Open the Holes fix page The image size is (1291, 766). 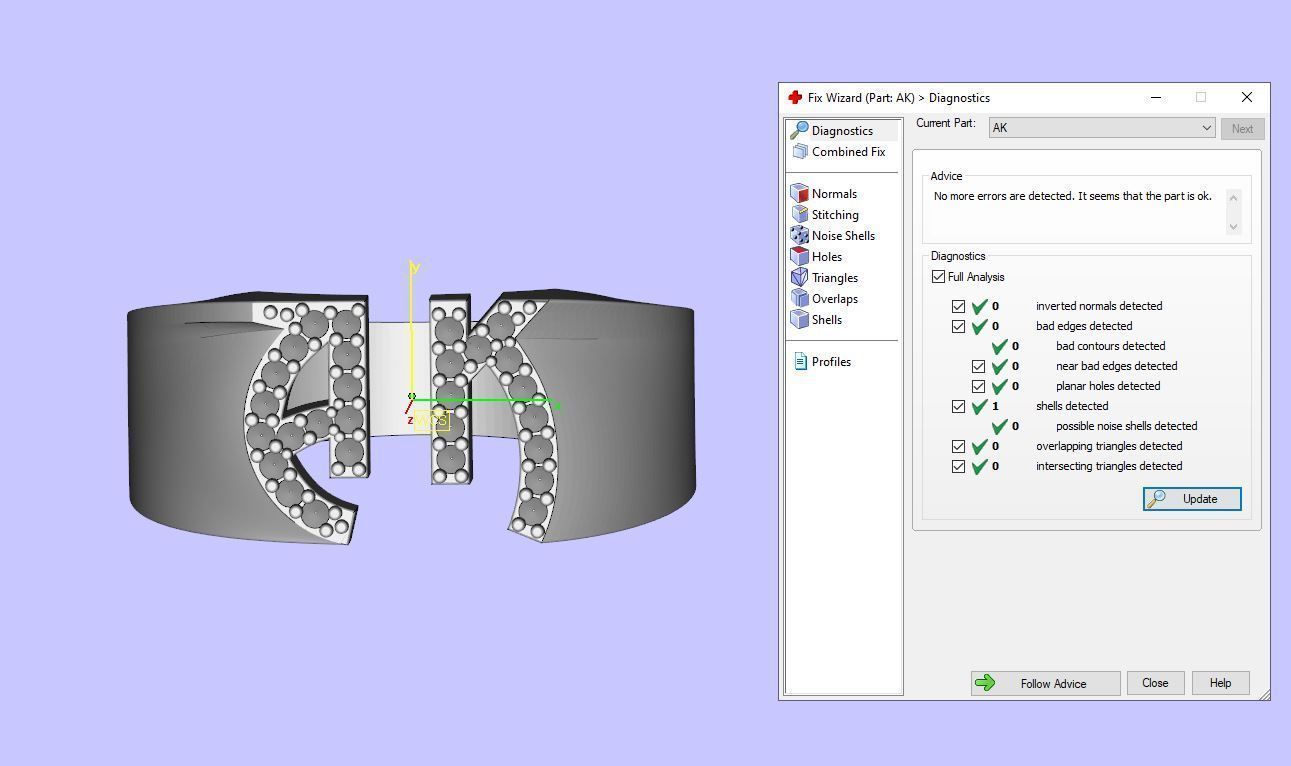coord(826,257)
